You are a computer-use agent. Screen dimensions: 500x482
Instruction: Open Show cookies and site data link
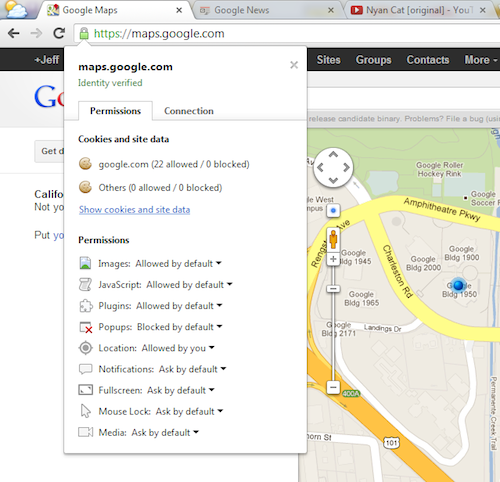point(134,210)
